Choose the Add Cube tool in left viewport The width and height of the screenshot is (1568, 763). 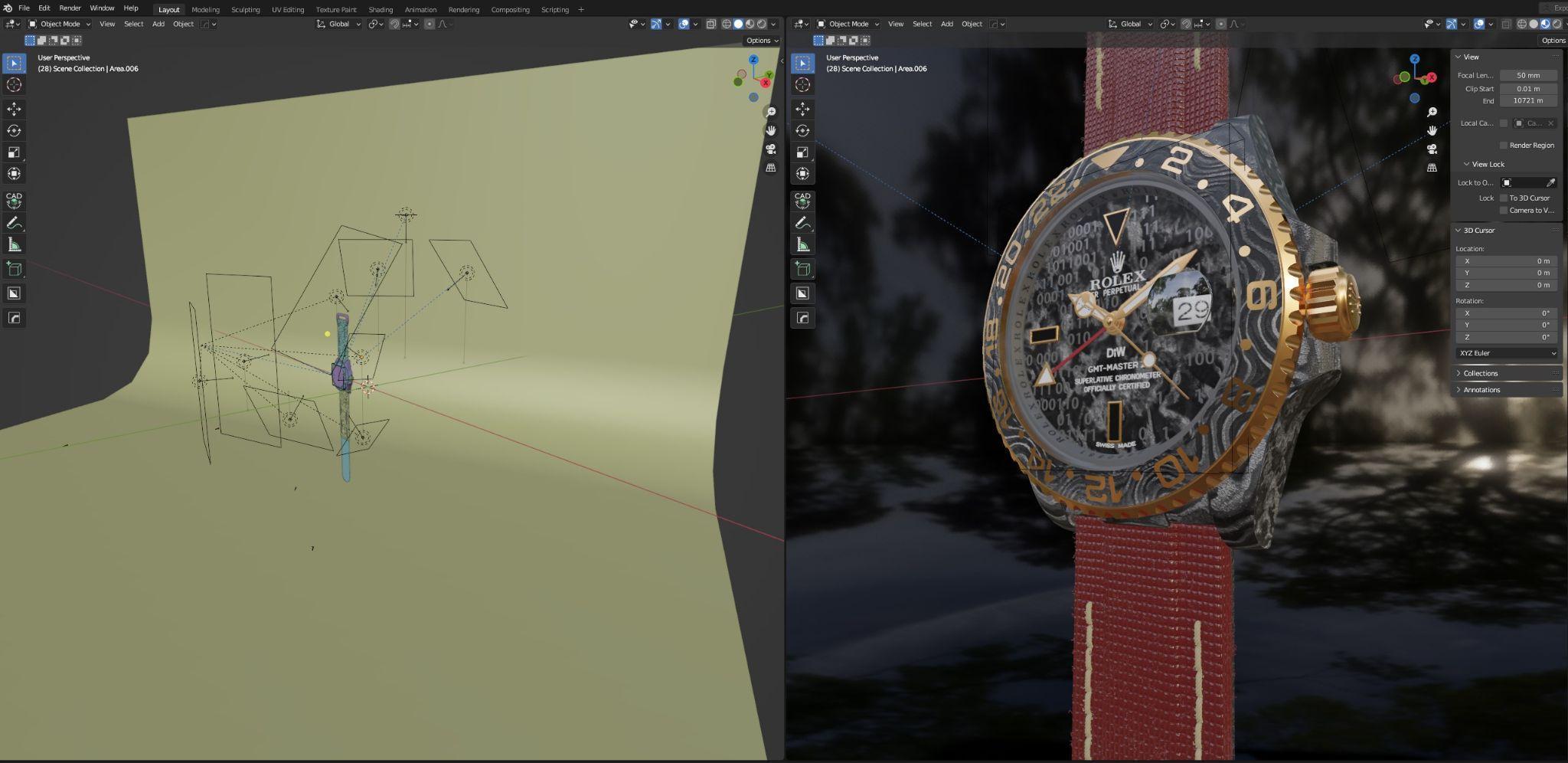pos(14,268)
